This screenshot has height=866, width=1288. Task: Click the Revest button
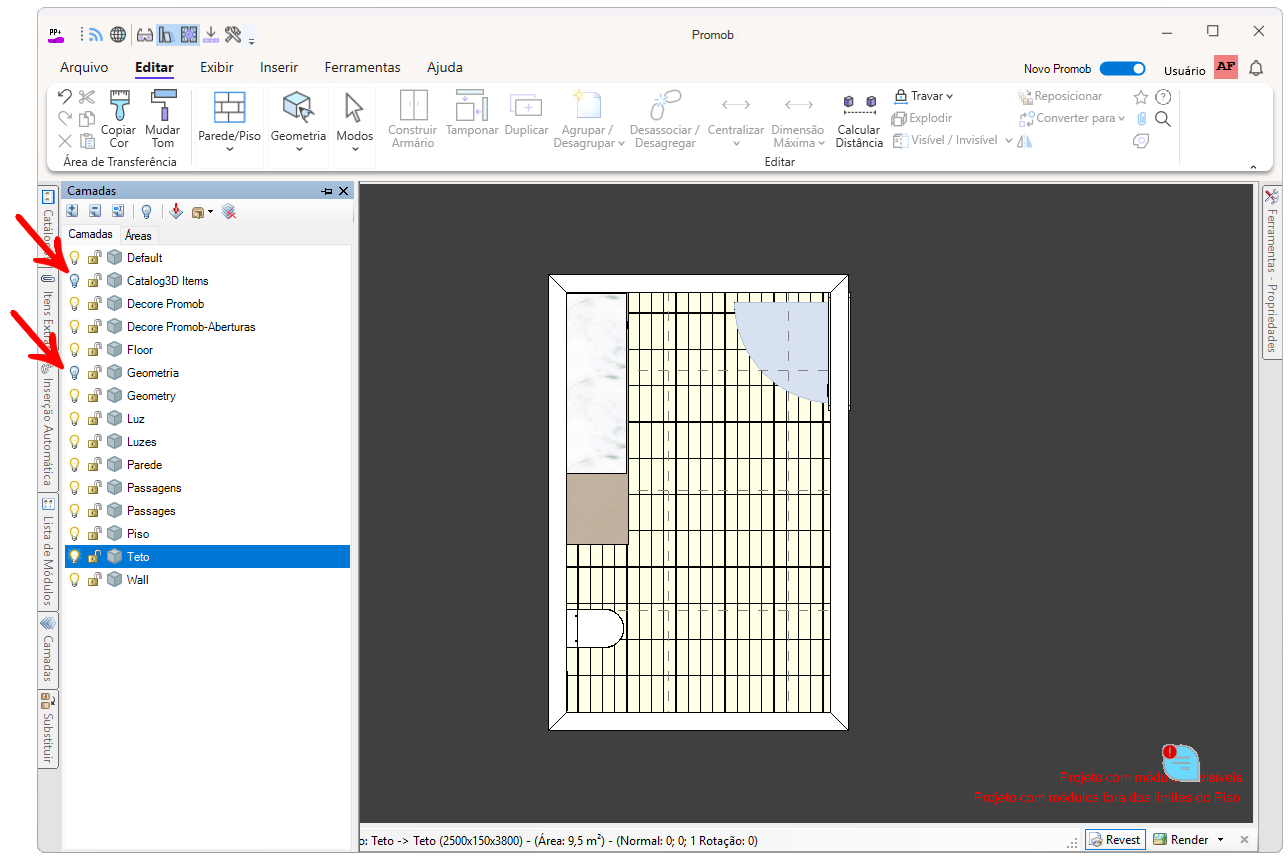1114,840
